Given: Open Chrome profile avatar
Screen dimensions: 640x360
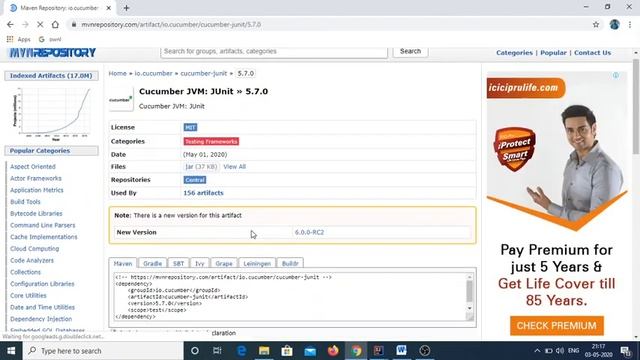Looking at the screenshot, I should click(x=615, y=24).
